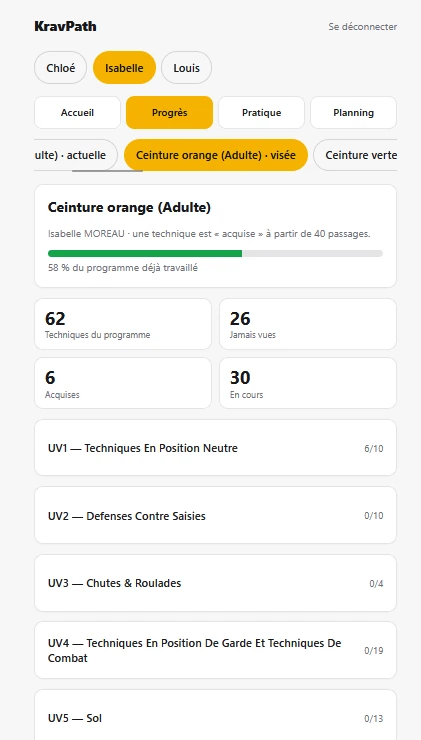Viewport: 421px width, 740px height.
Task: Expand UV1 Techniques En Position Neutre
Action: [x=215, y=448]
